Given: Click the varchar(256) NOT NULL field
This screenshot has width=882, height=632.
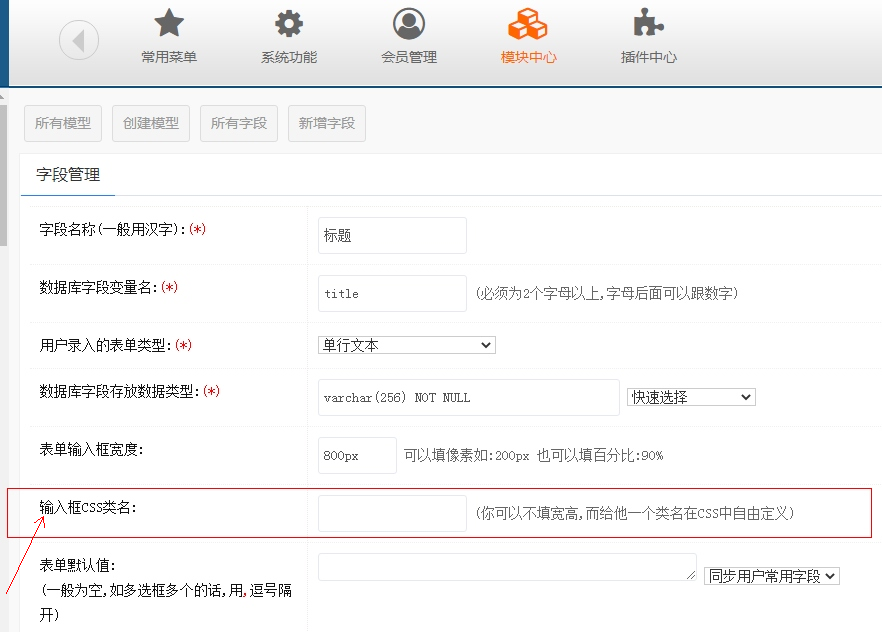Looking at the screenshot, I should click(468, 397).
